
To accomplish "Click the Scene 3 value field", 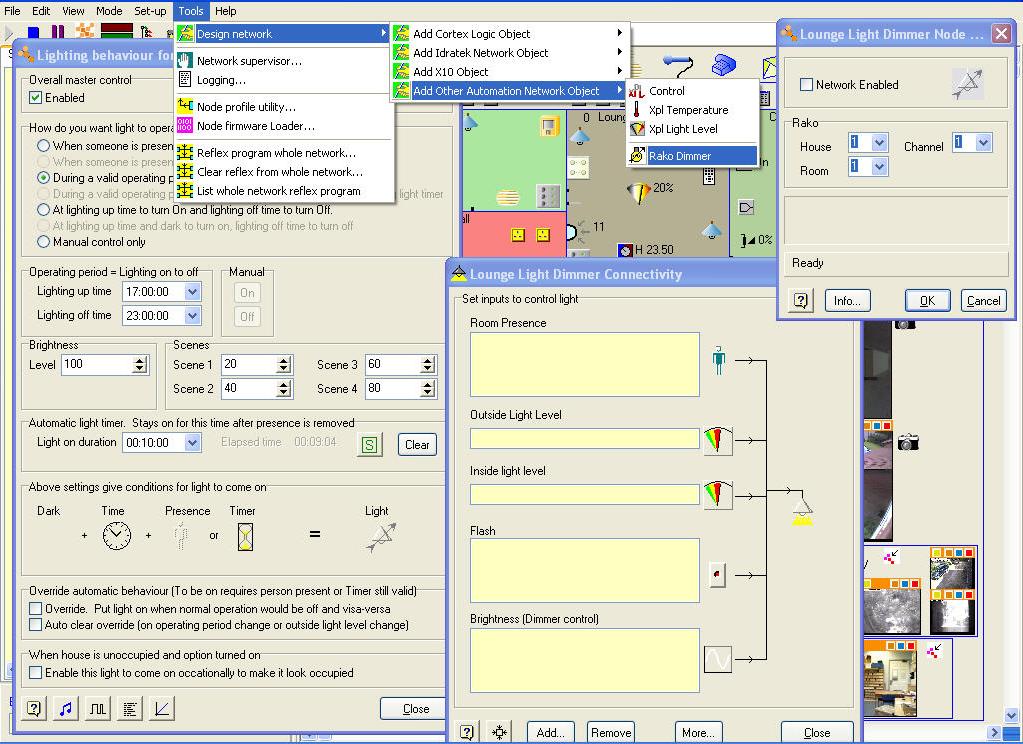I will coord(391,365).
